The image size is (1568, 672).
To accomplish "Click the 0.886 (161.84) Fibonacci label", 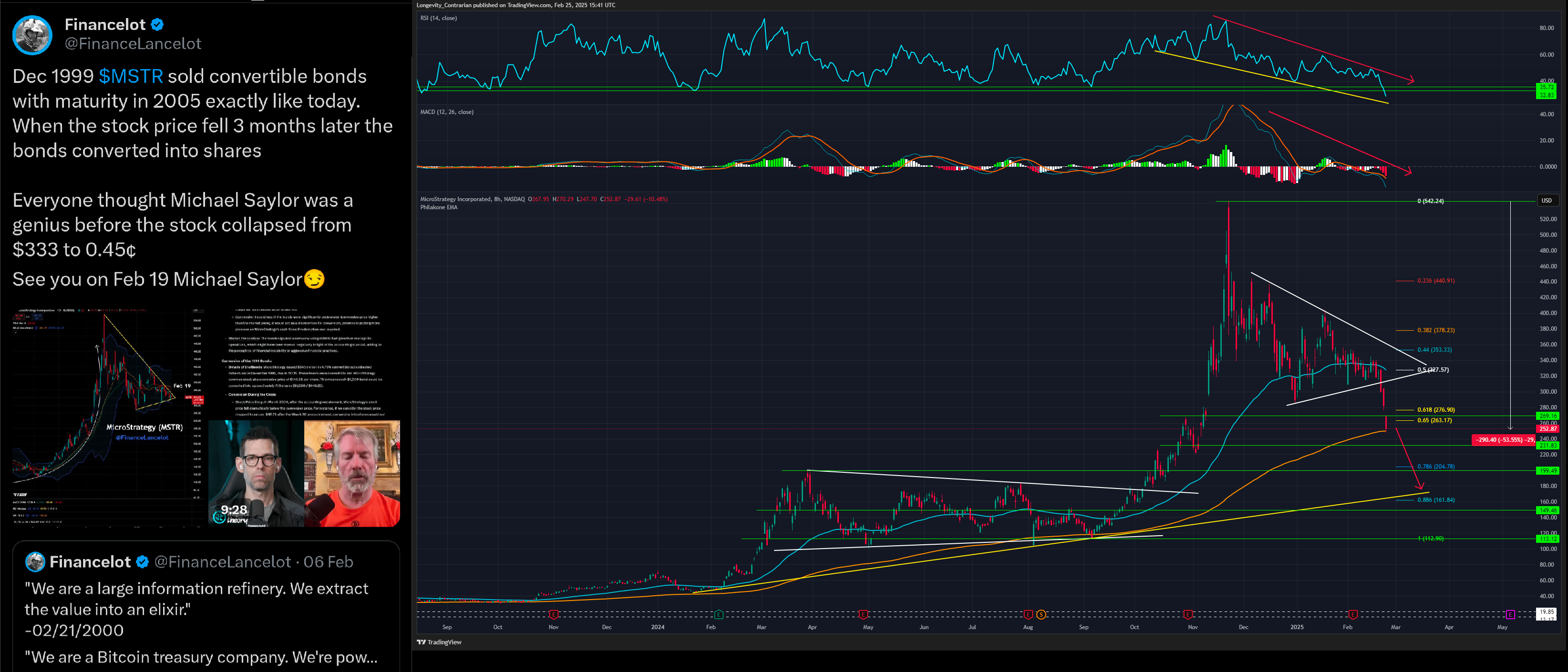I will coord(1436,500).
